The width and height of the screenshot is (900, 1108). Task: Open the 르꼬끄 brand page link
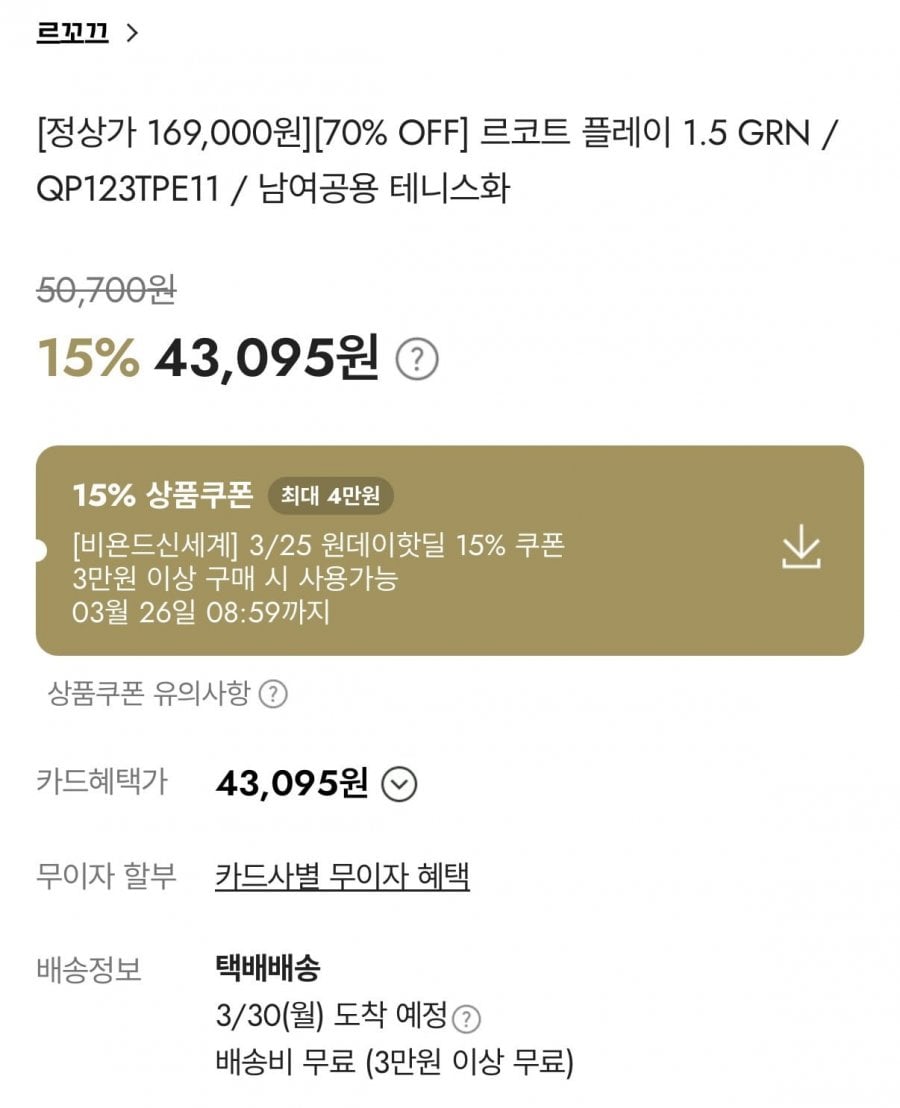click(x=72, y=33)
